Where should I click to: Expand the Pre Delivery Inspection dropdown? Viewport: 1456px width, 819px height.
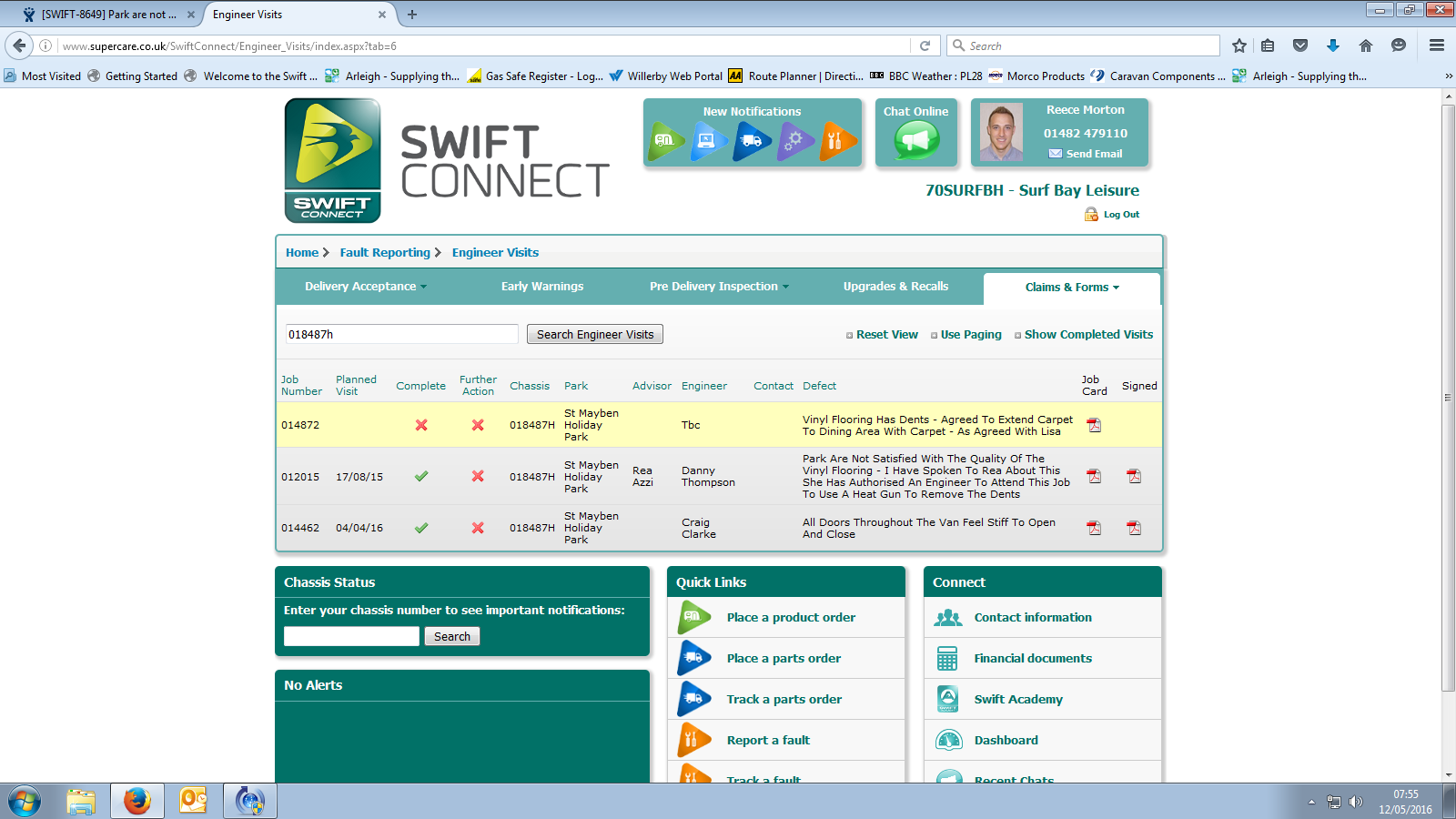(719, 287)
